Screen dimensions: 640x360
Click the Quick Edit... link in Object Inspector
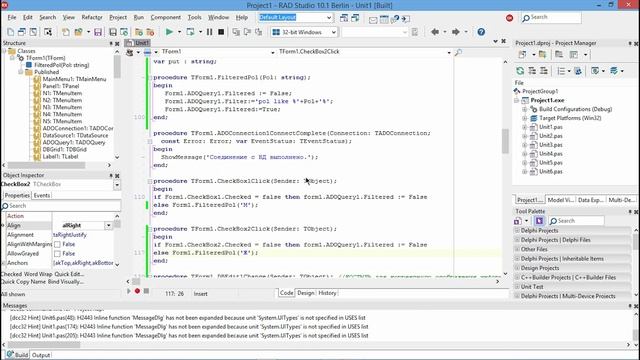(x=69, y=274)
